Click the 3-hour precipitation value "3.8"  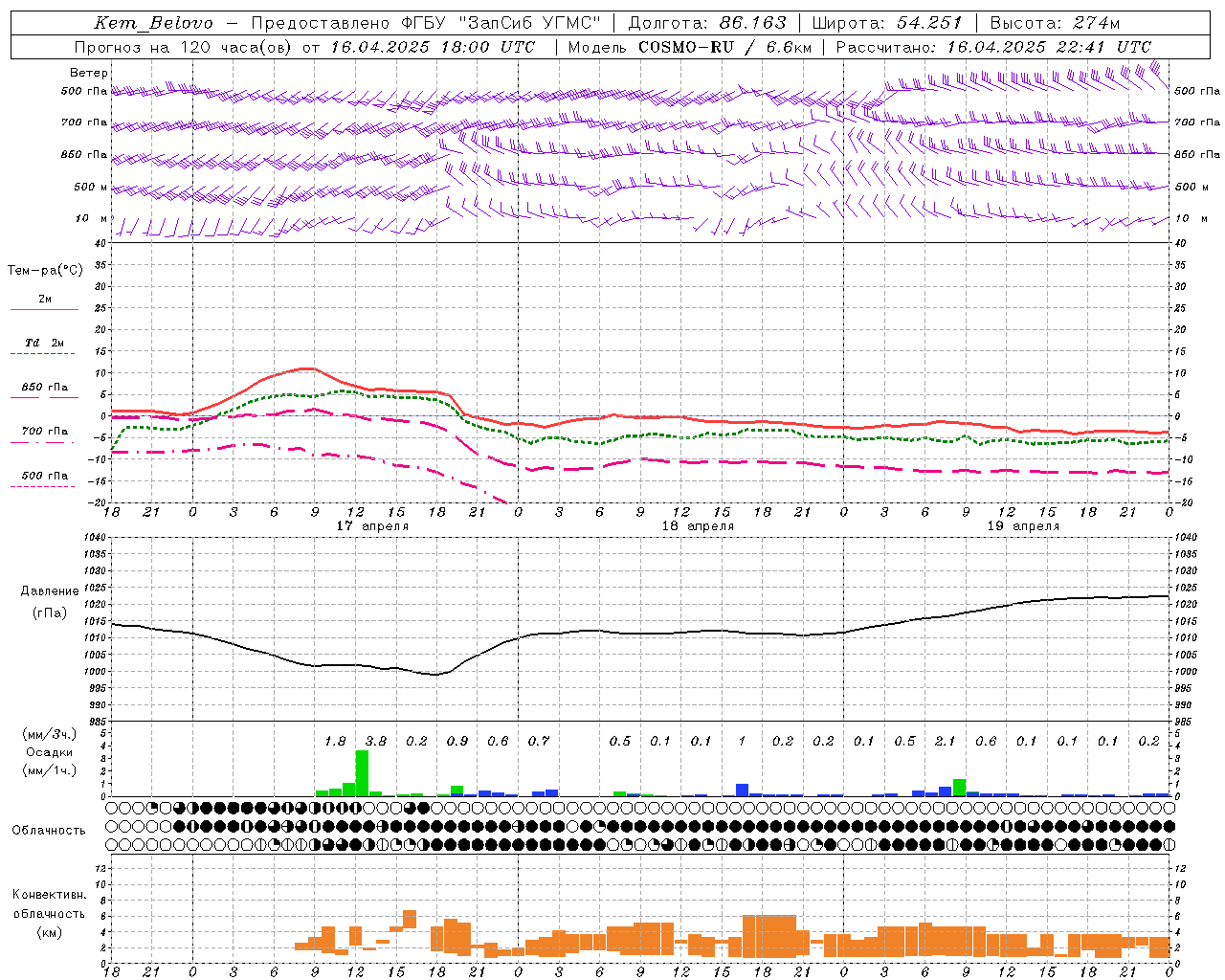coord(376,741)
